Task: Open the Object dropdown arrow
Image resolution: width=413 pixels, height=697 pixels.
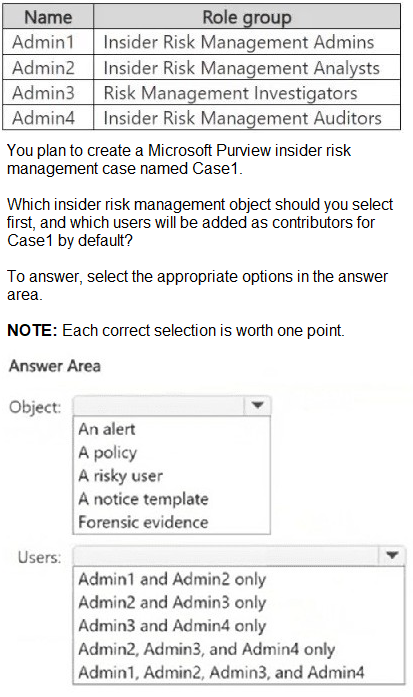Action: (x=258, y=405)
